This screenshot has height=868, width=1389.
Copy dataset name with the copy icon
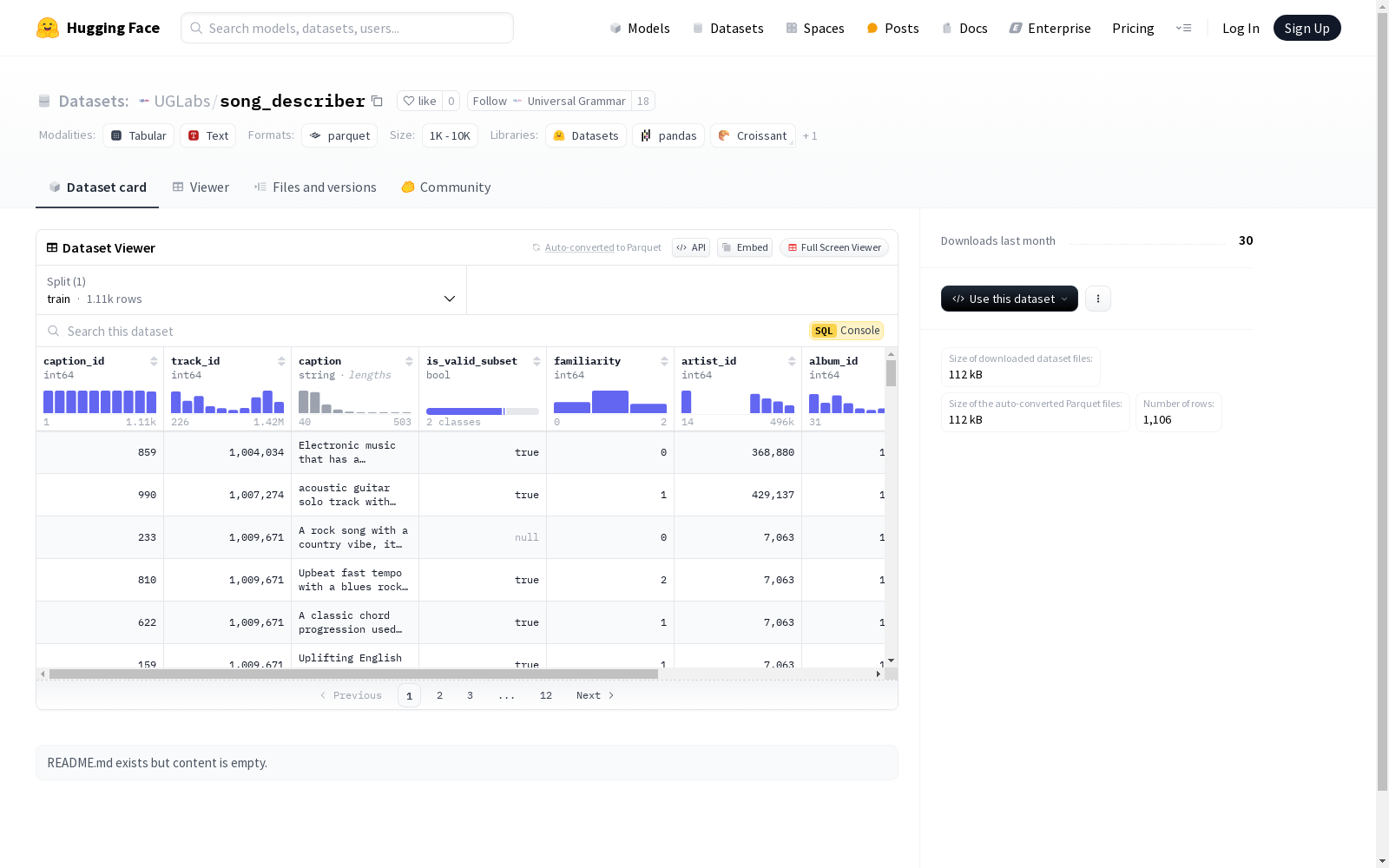[377, 101]
